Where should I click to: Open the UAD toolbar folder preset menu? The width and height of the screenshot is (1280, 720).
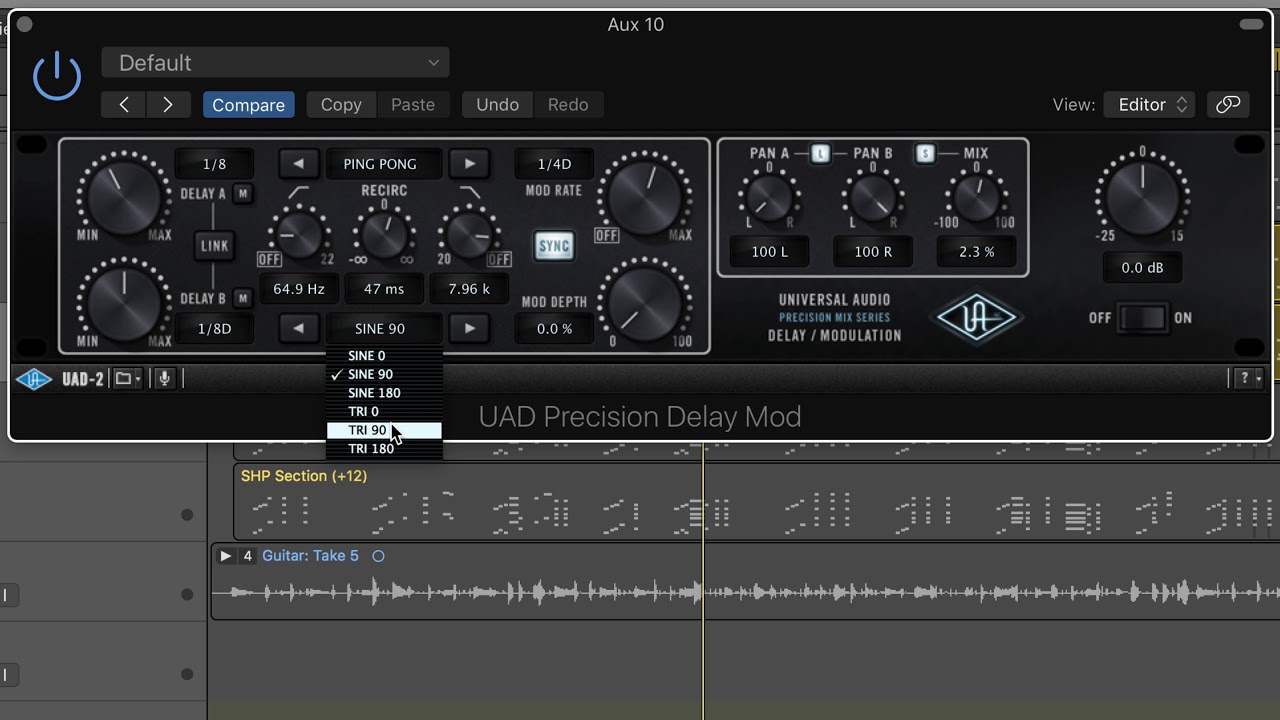[127, 379]
